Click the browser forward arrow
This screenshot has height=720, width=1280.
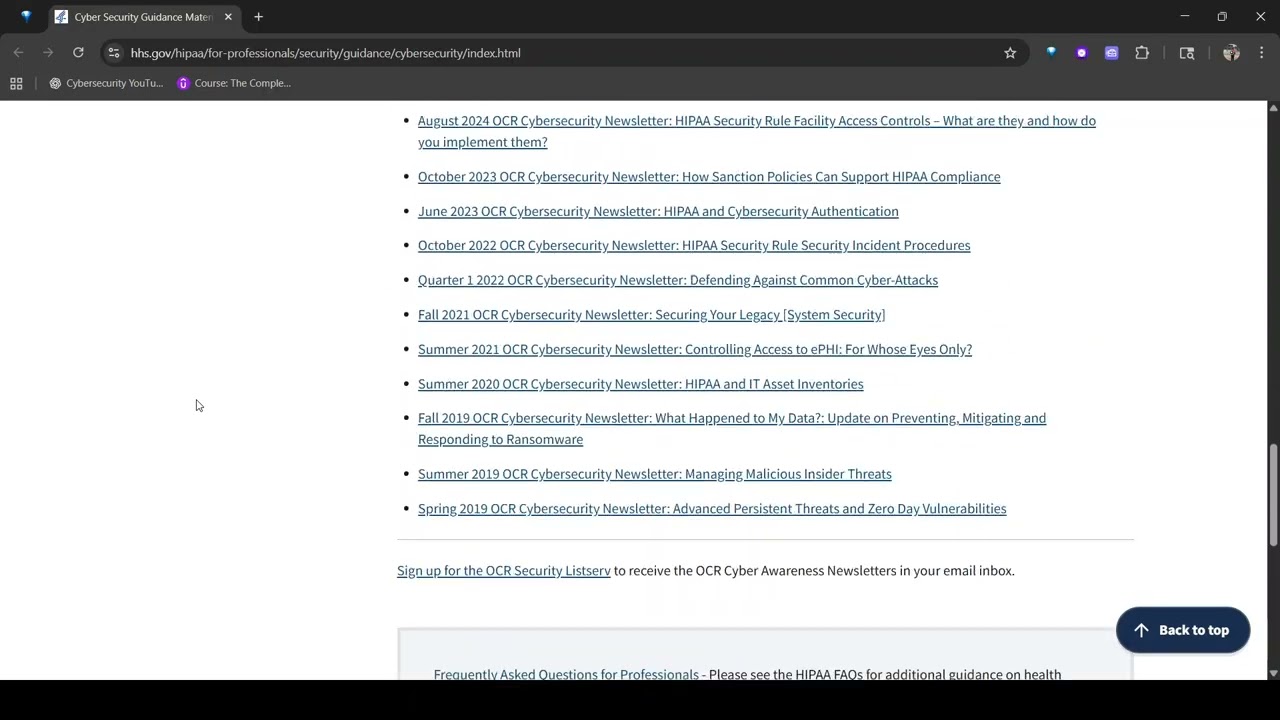pyautogui.click(x=48, y=53)
